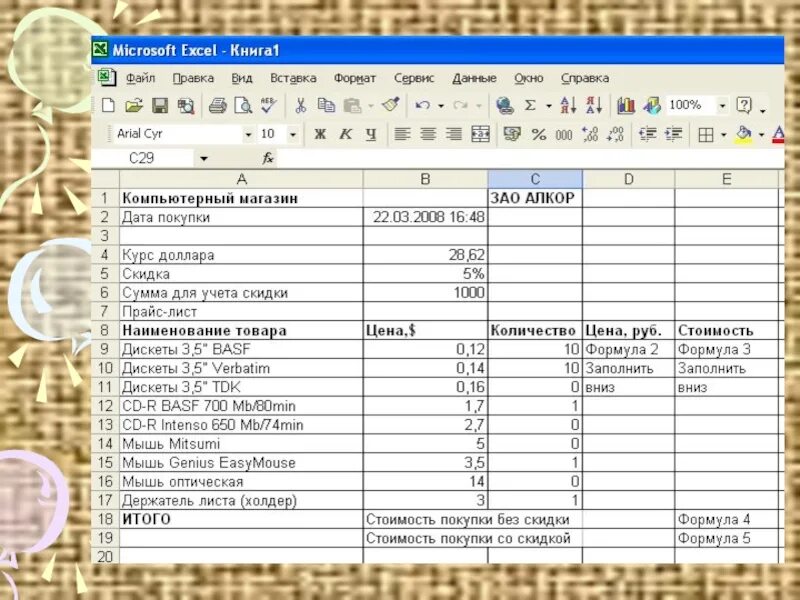Merge and center cells
Image resolution: width=800 pixels, height=600 pixels.
pyautogui.click(x=480, y=134)
